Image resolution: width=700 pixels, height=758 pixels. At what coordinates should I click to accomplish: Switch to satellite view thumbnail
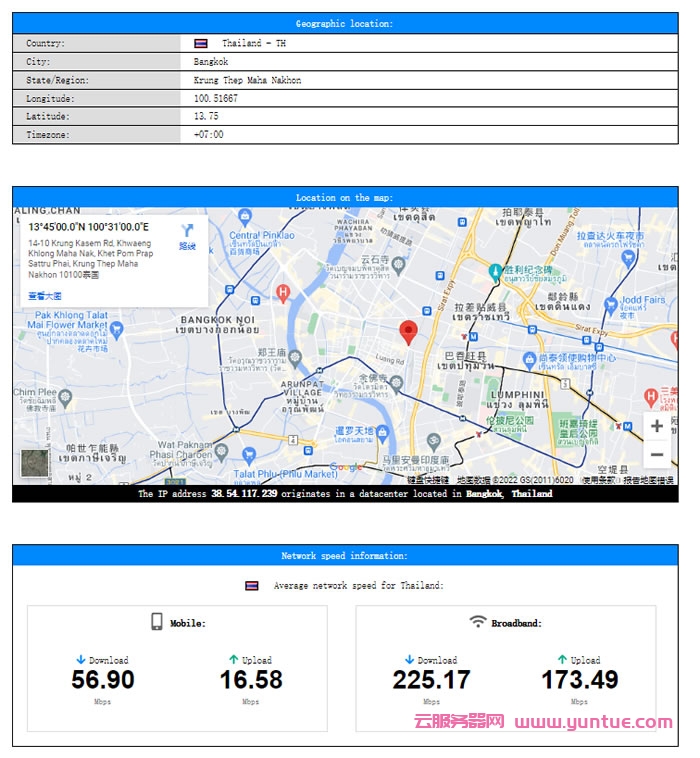coord(35,463)
